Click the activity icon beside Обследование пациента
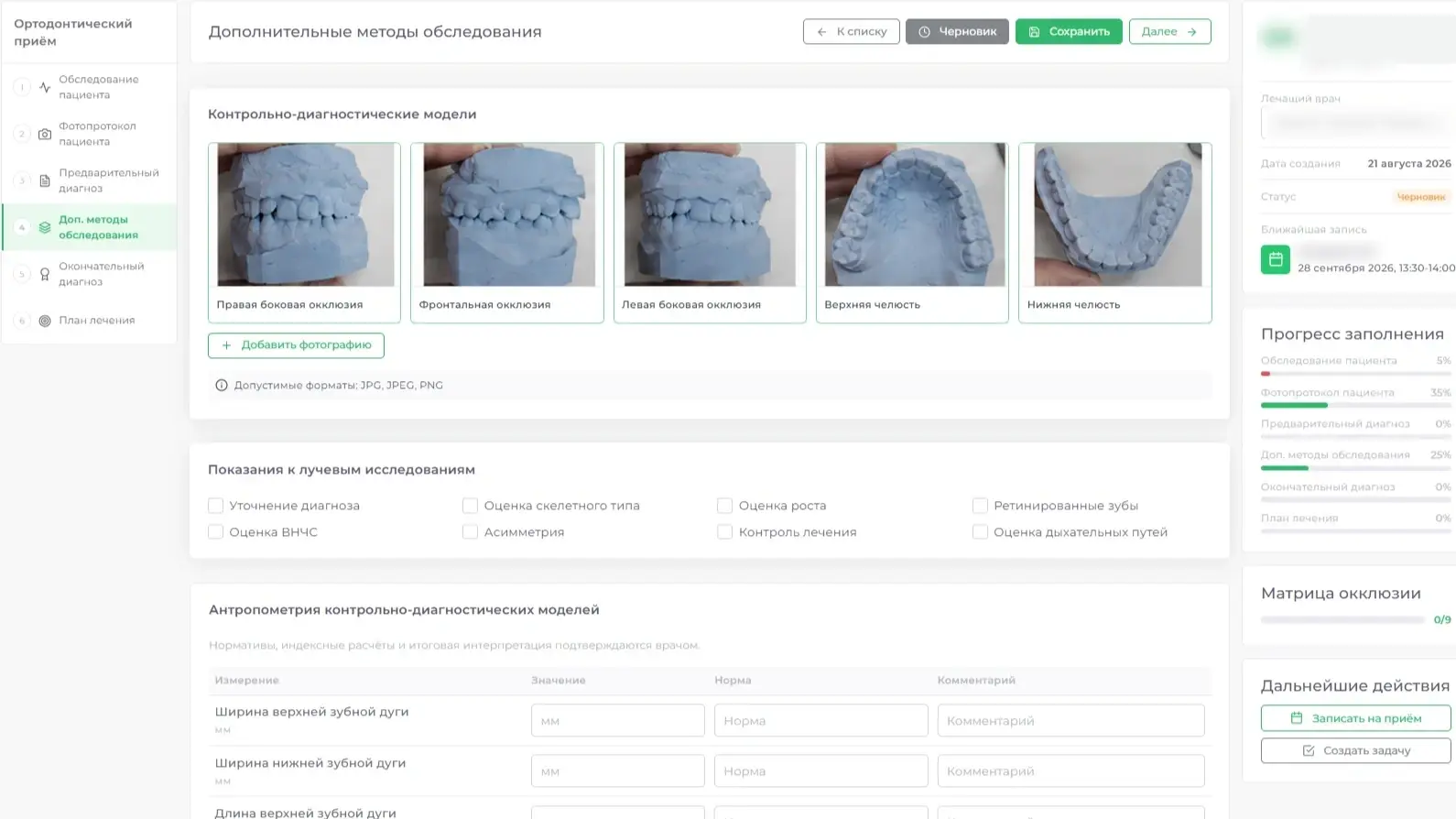Image resolution: width=1456 pixels, height=819 pixels. [45, 87]
